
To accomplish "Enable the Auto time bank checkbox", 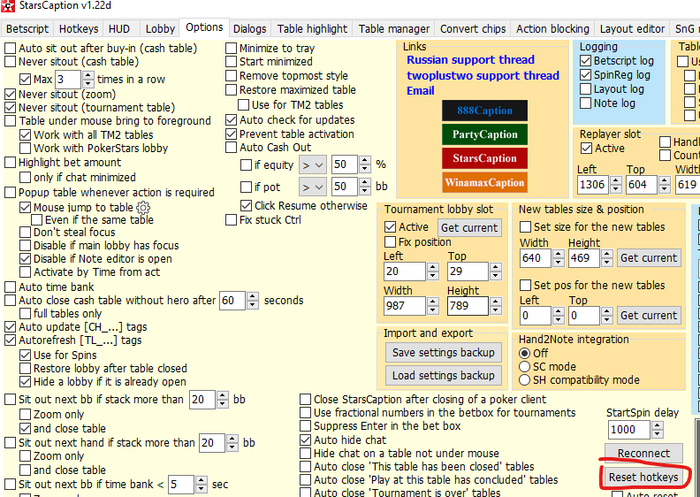I will pos(10,287).
